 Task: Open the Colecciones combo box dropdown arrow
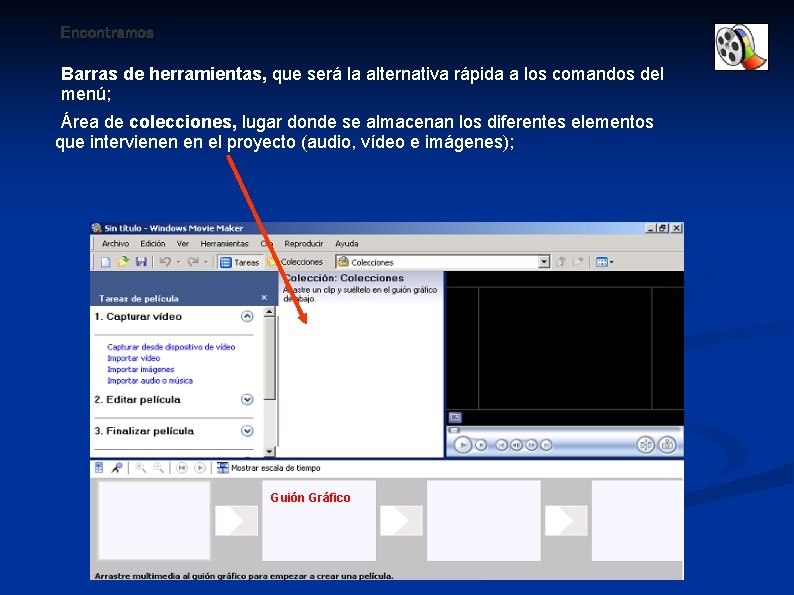[x=544, y=262]
